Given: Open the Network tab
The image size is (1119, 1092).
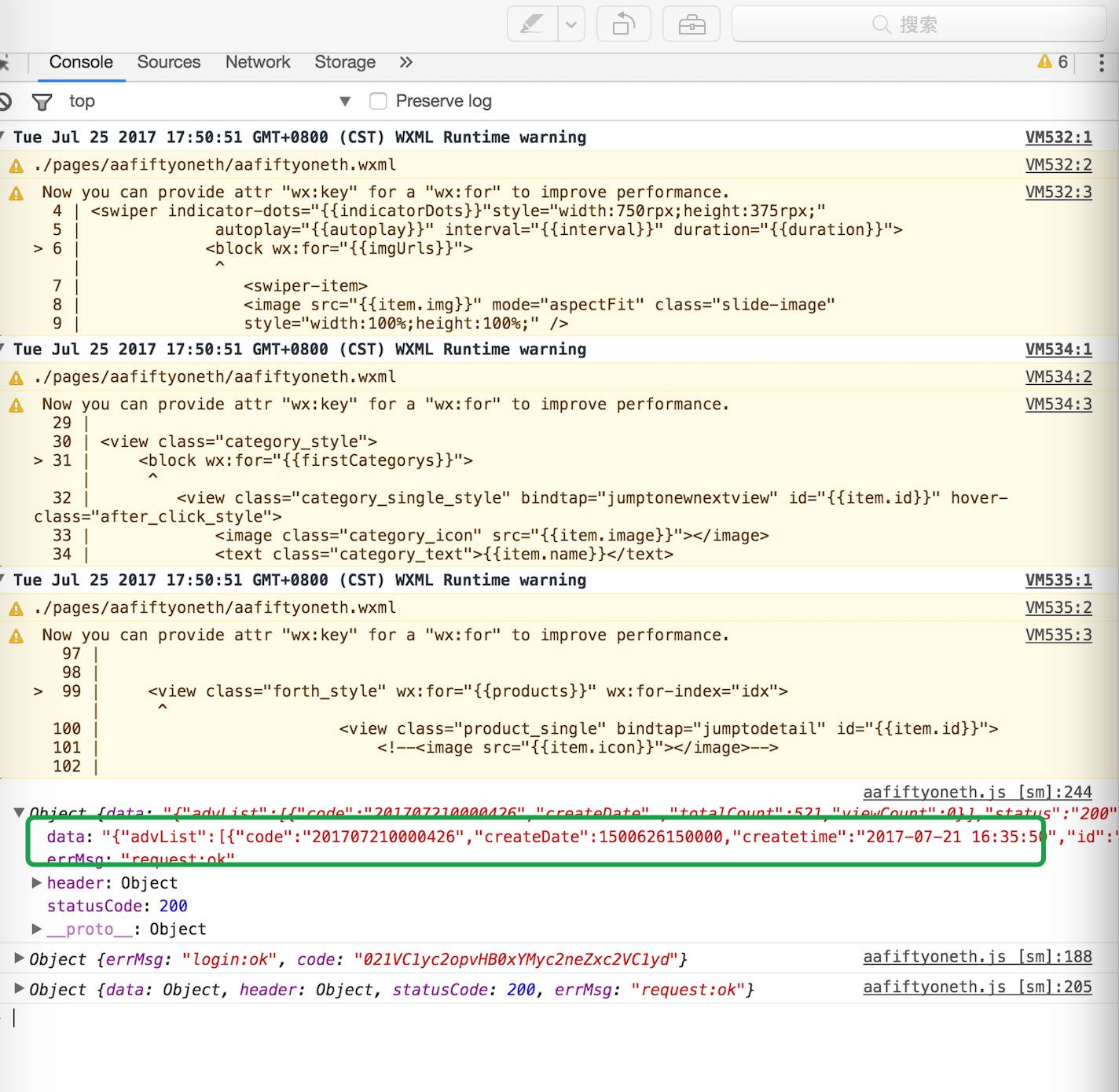Looking at the screenshot, I should (258, 62).
